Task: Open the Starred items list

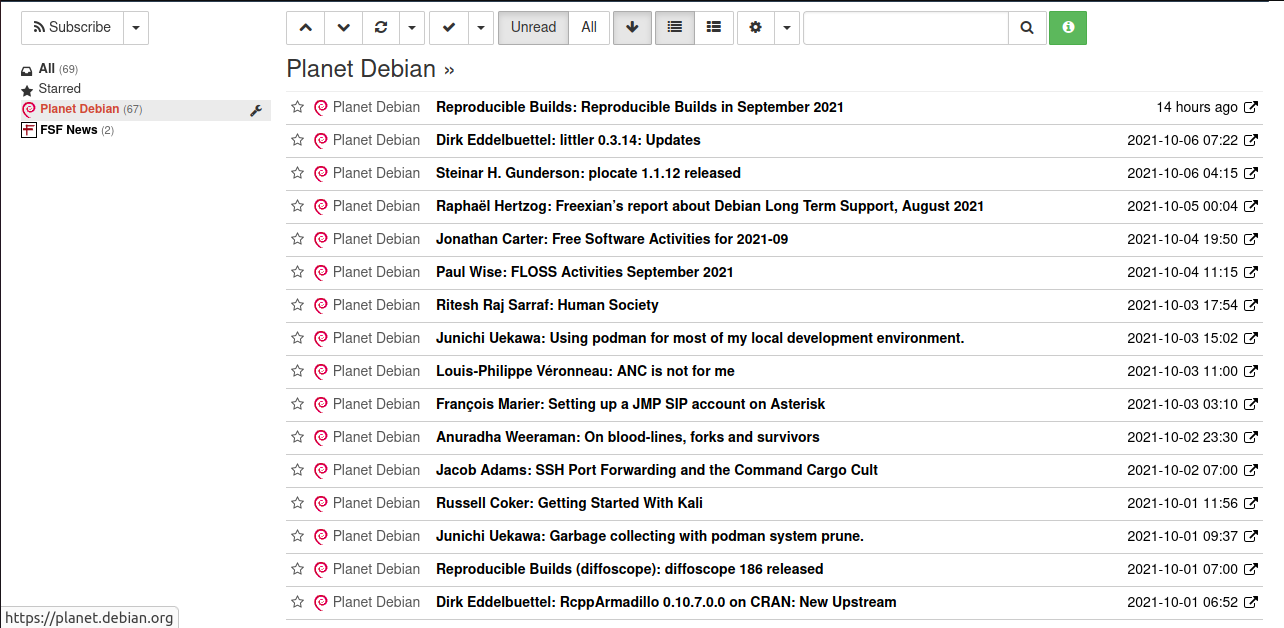Action: click(59, 89)
